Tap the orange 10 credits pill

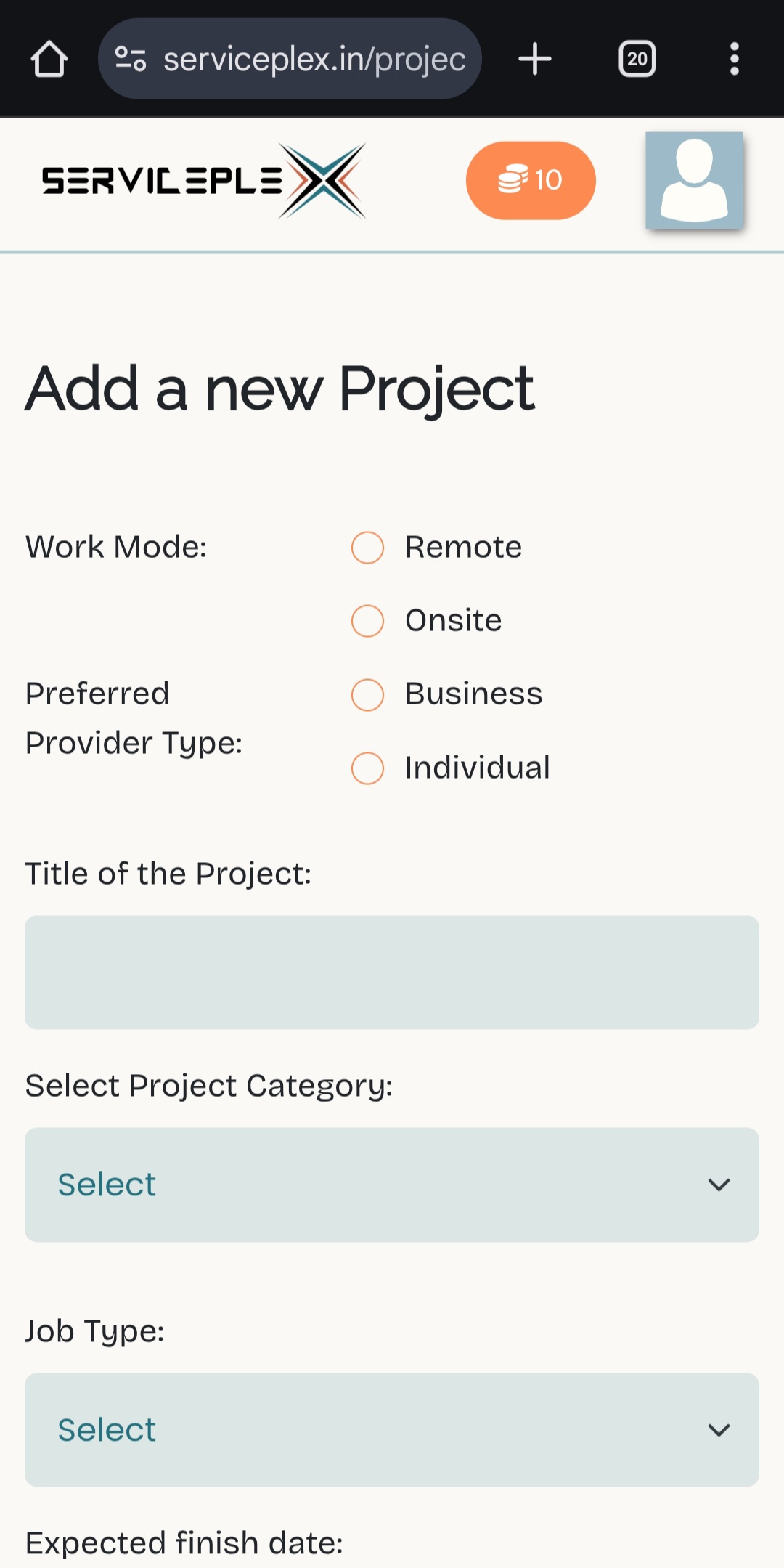coord(530,180)
